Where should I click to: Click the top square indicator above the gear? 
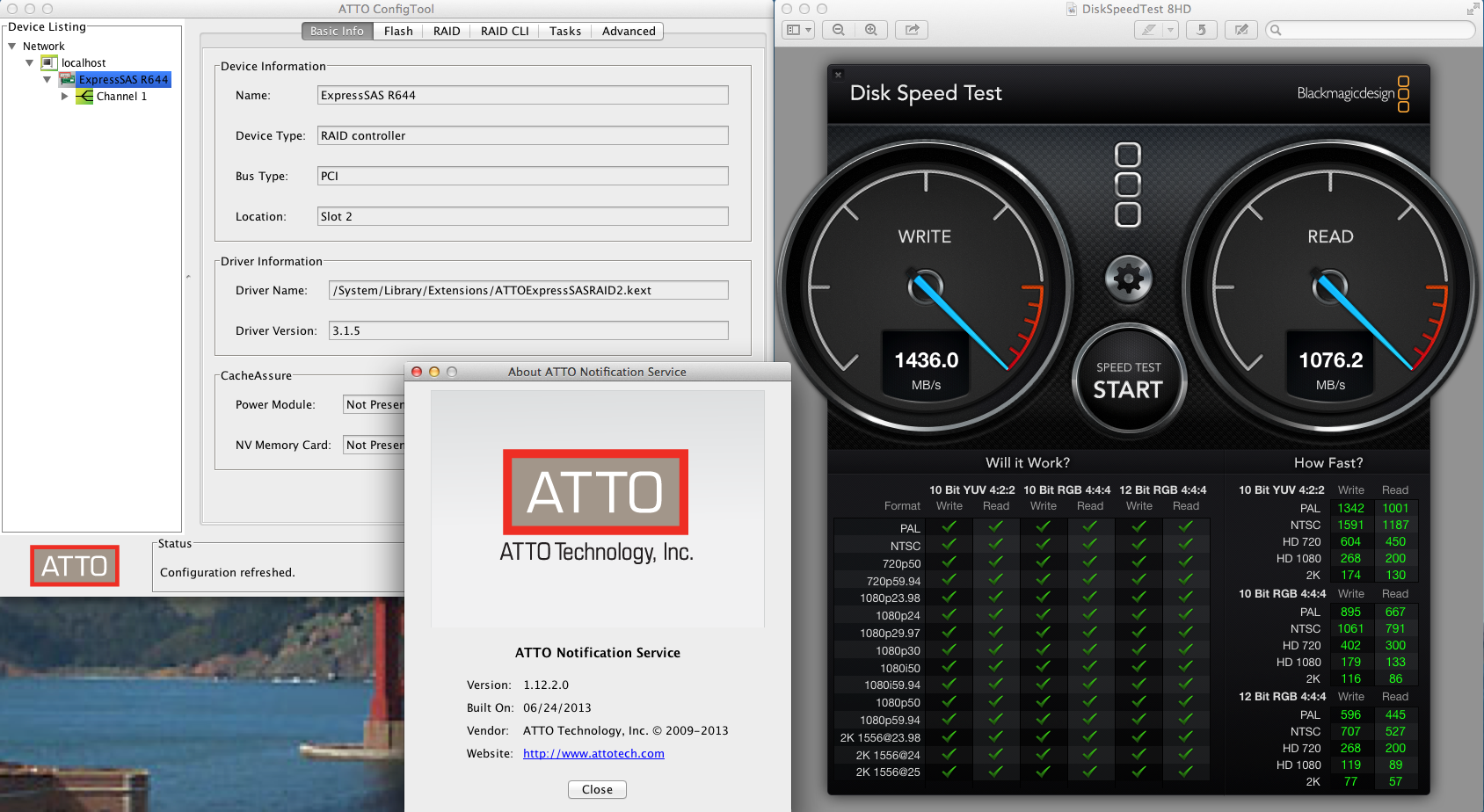coord(1128,156)
